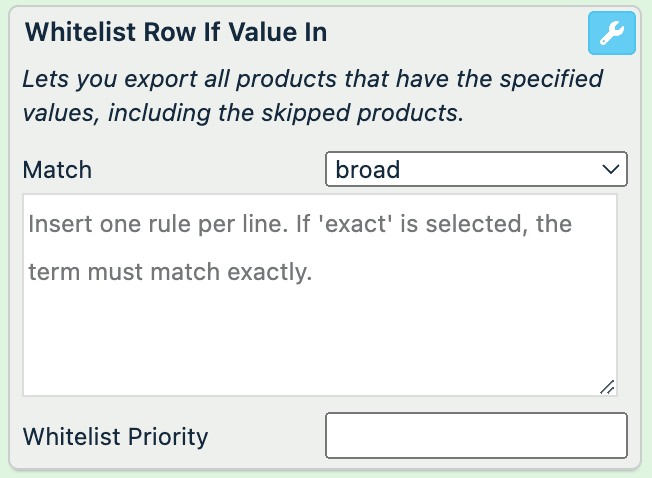Click the 'including the skipped products' text
The height and width of the screenshot is (478, 652).
(285, 112)
